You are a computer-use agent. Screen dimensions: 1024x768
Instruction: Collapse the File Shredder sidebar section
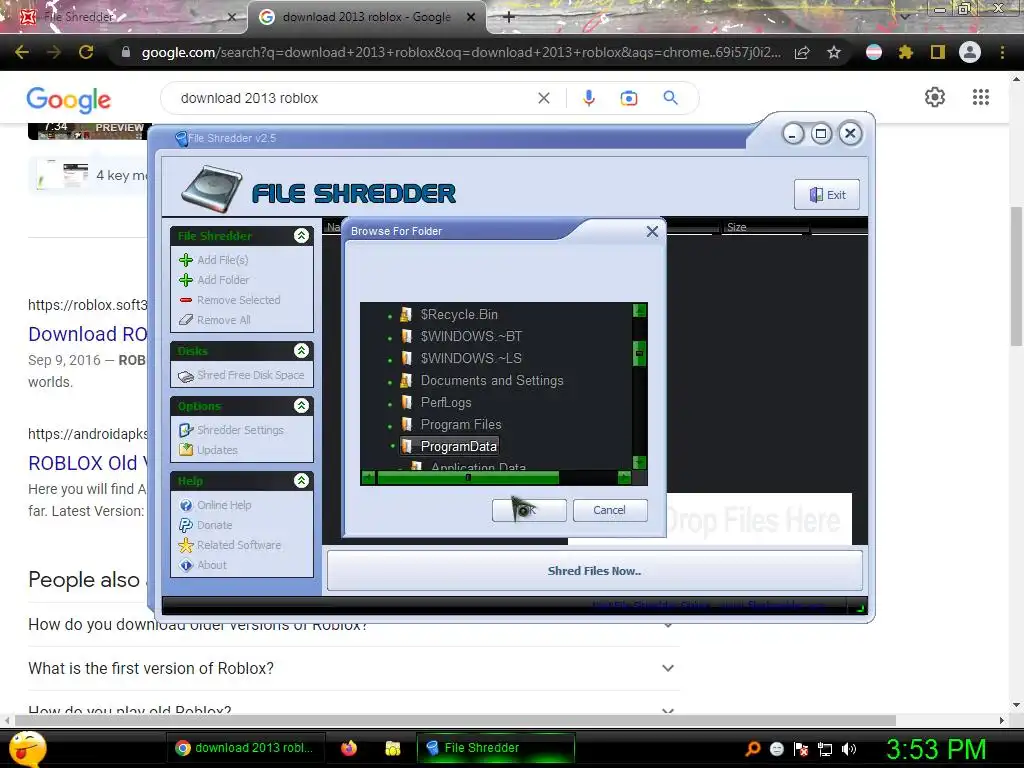click(x=301, y=236)
